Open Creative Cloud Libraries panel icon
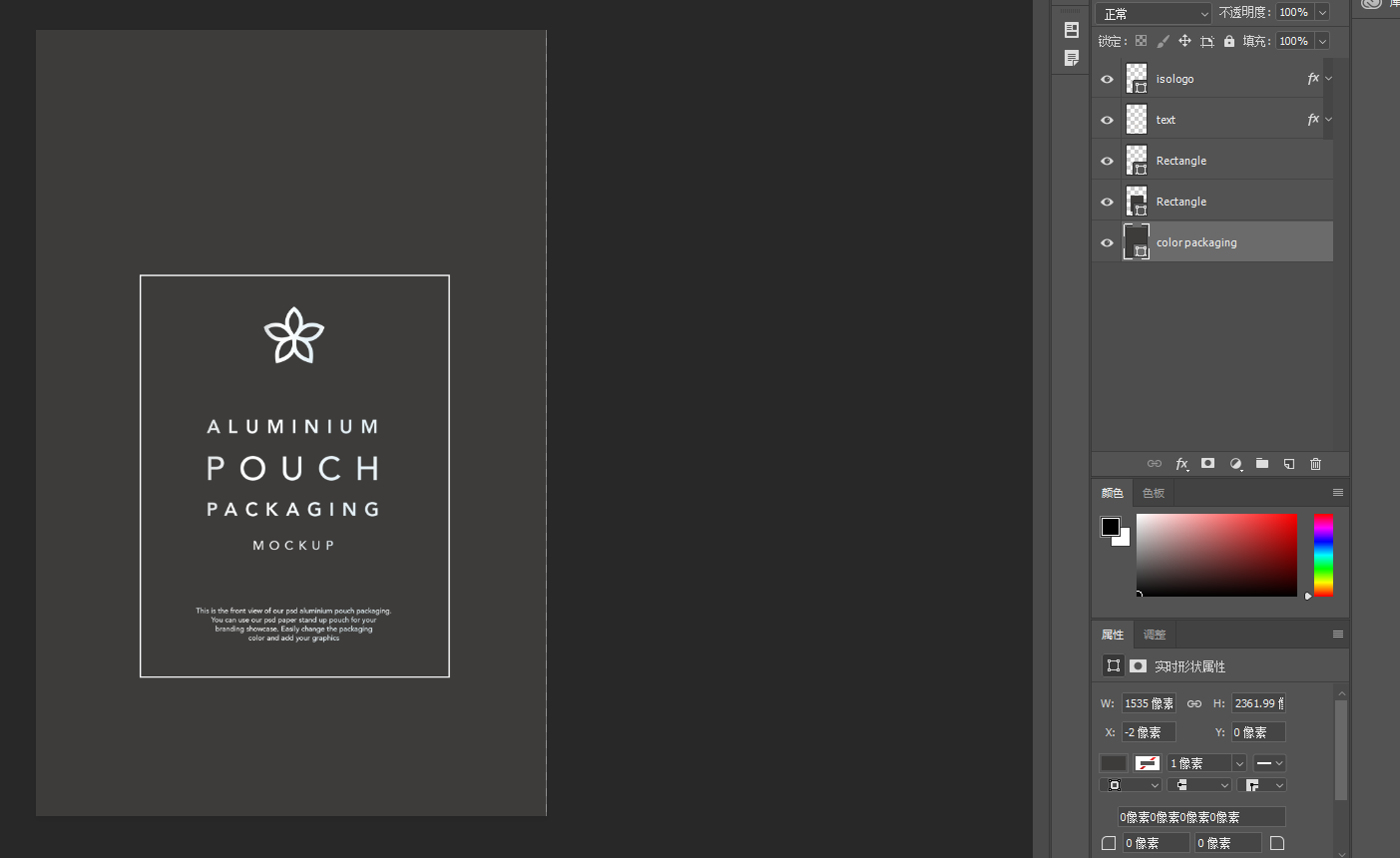Screen dimensions: 1400x858 click(1372, 4)
